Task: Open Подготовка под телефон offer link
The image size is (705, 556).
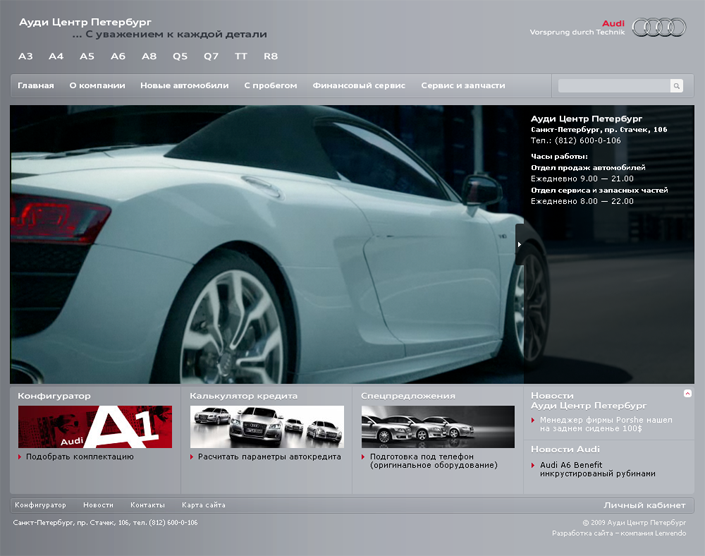Action: pos(433,461)
